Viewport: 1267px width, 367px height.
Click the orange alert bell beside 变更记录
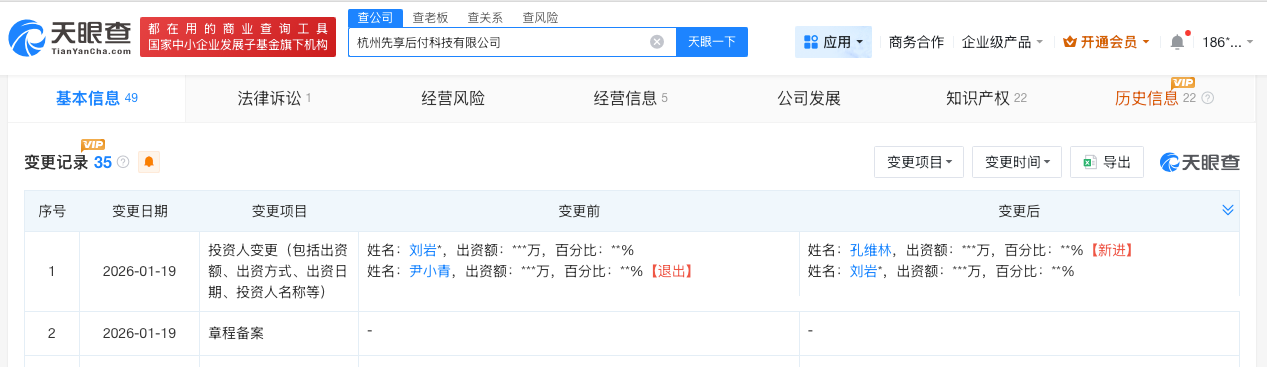point(149,162)
